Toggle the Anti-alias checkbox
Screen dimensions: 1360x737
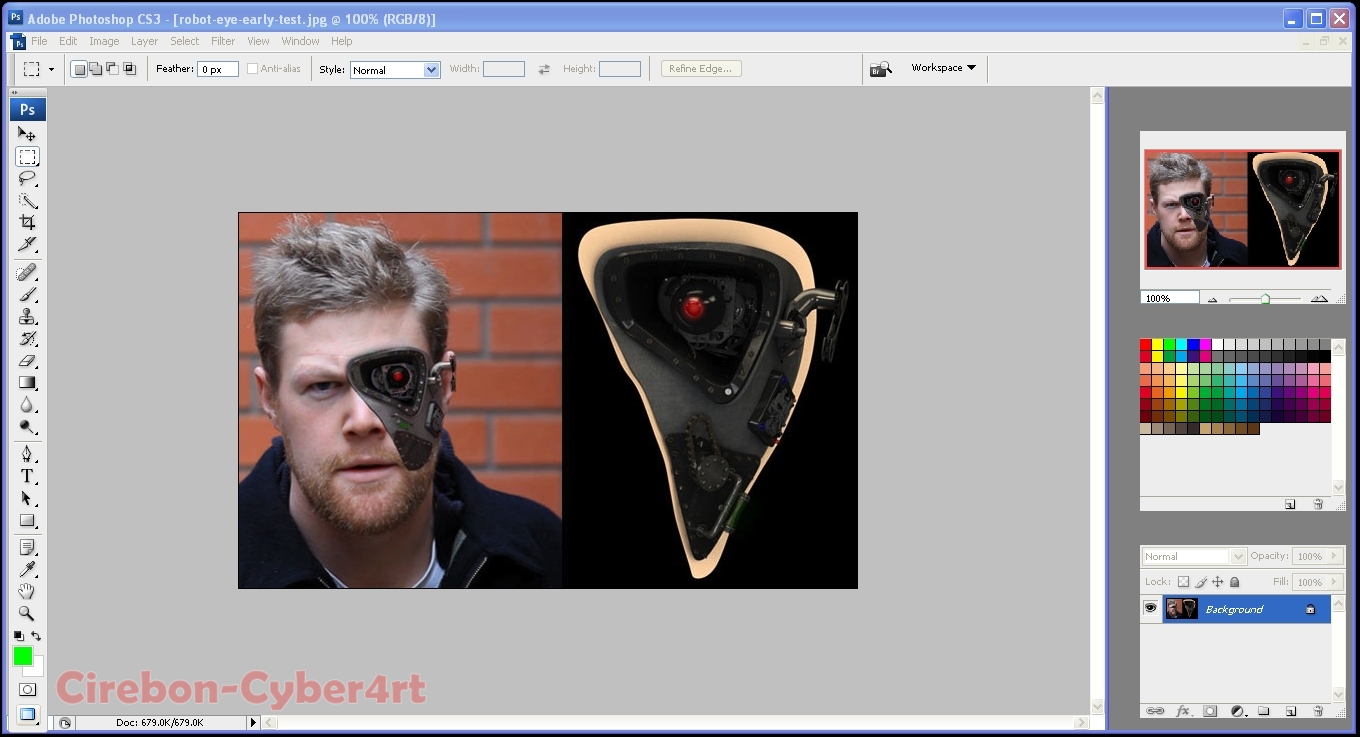pos(252,69)
